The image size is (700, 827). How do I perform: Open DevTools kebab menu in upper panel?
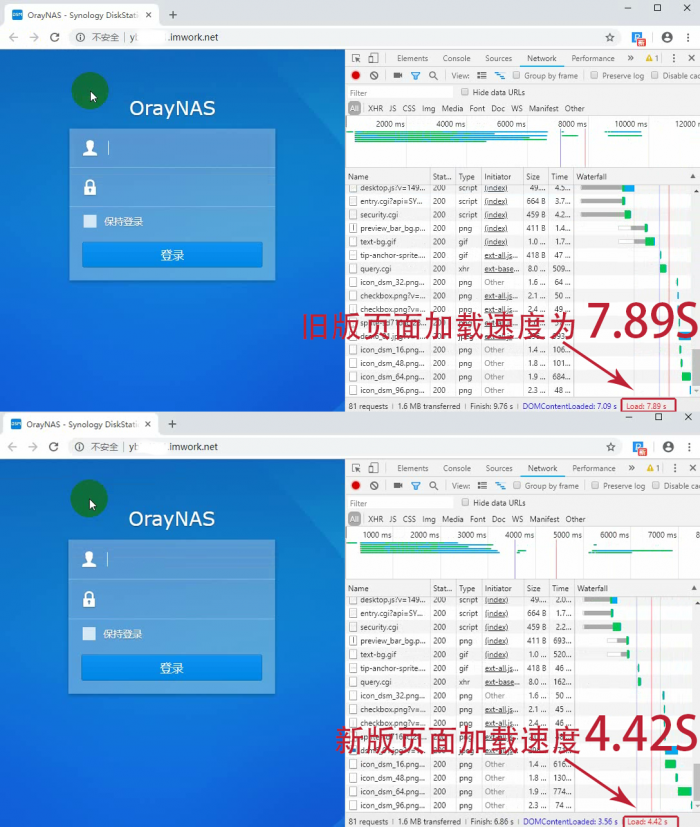coord(674,58)
